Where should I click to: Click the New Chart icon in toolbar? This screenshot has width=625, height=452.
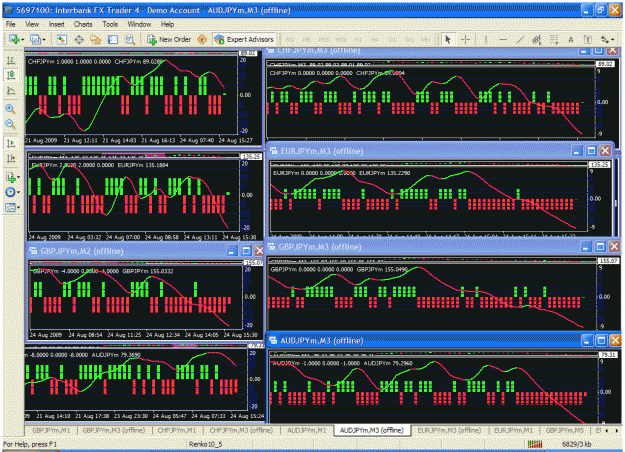[x=14, y=39]
